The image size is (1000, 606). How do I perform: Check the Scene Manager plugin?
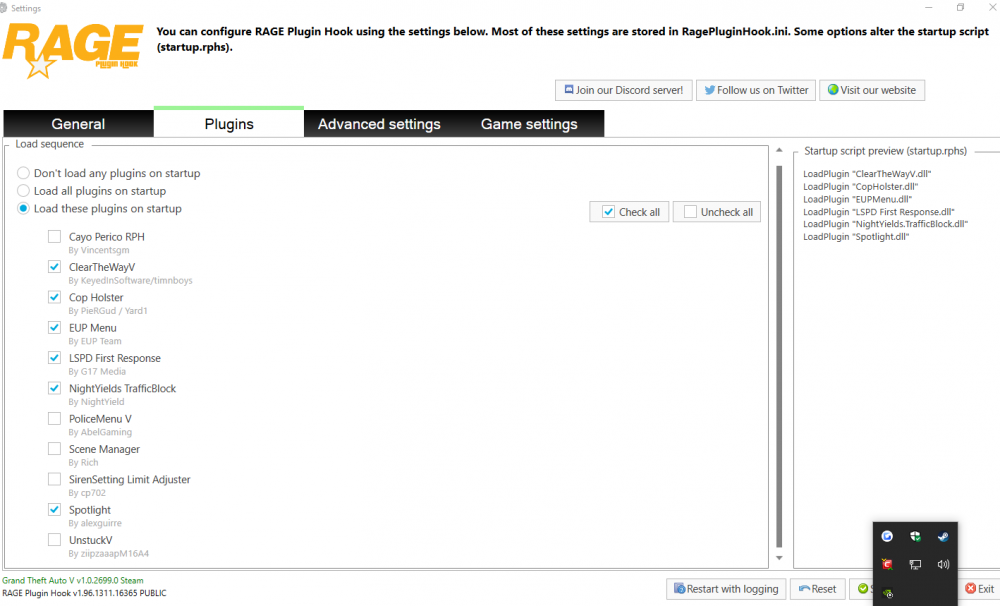tap(55, 449)
